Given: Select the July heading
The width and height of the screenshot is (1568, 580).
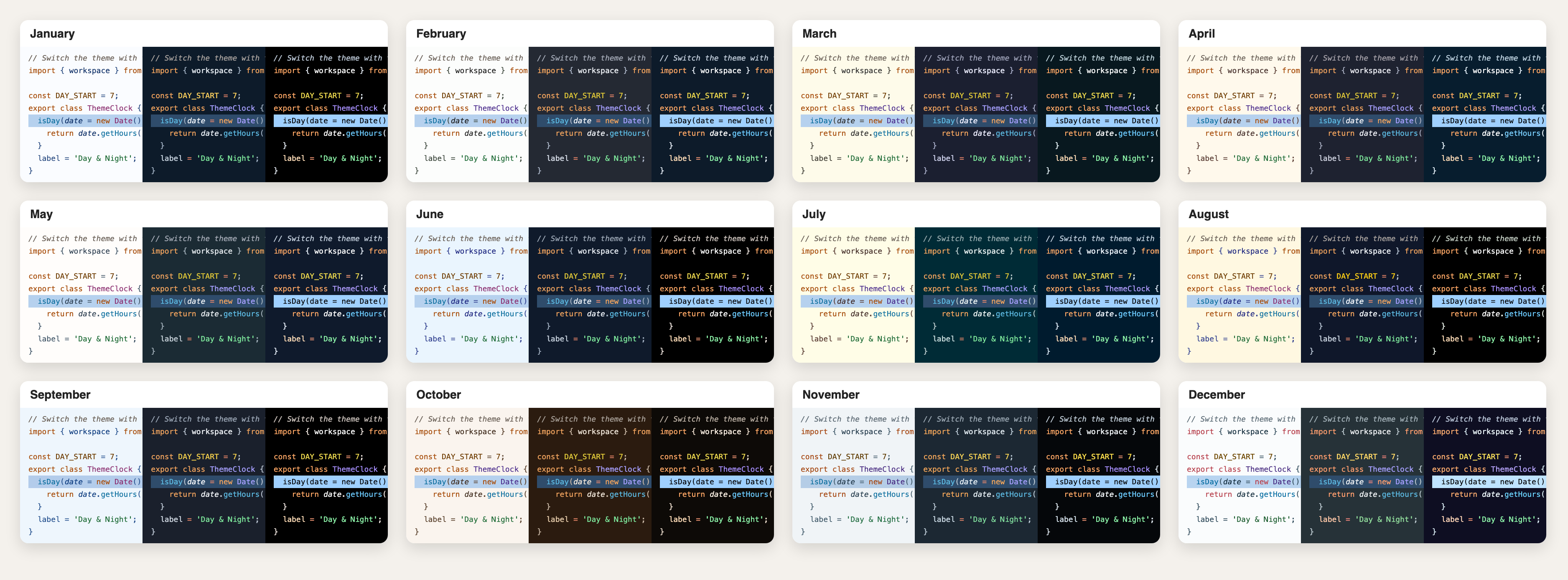Looking at the screenshot, I should click(x=814, y=214).
